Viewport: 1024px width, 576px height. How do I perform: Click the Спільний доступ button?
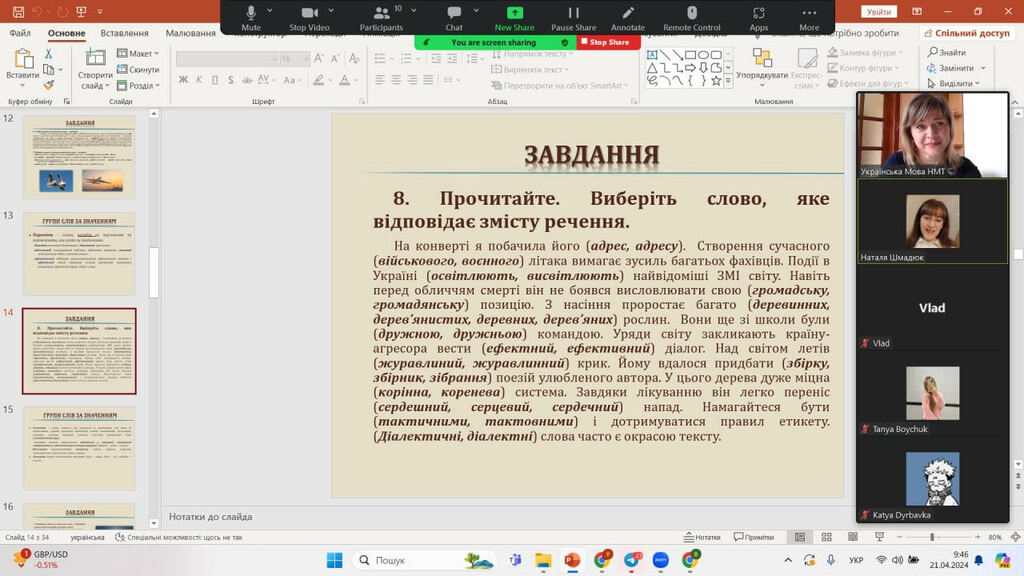(x=966, y=33)
